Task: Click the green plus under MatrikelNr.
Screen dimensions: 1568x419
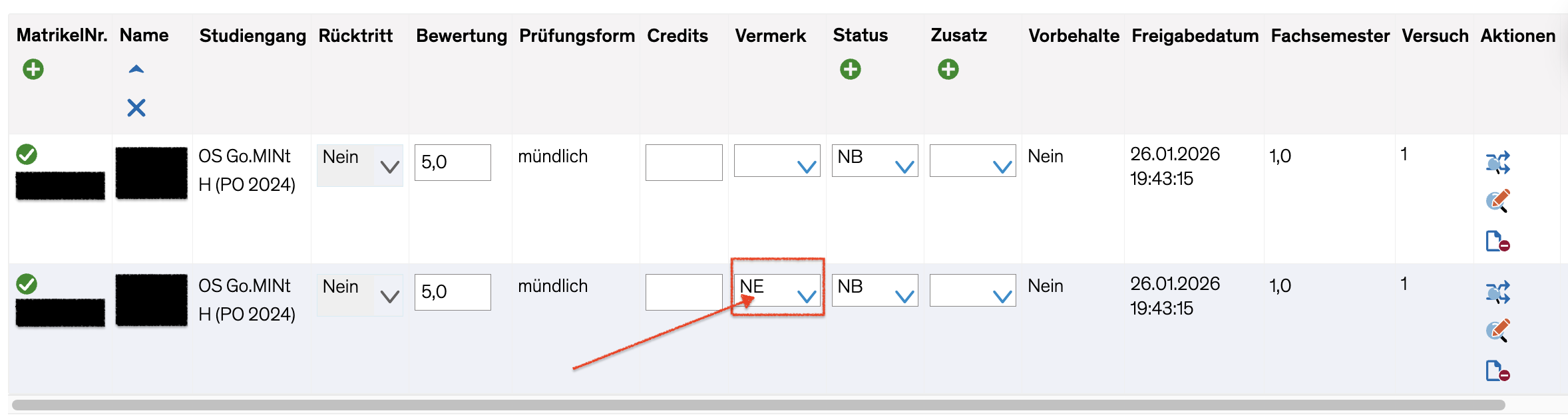Action: (x=33, y=69)
